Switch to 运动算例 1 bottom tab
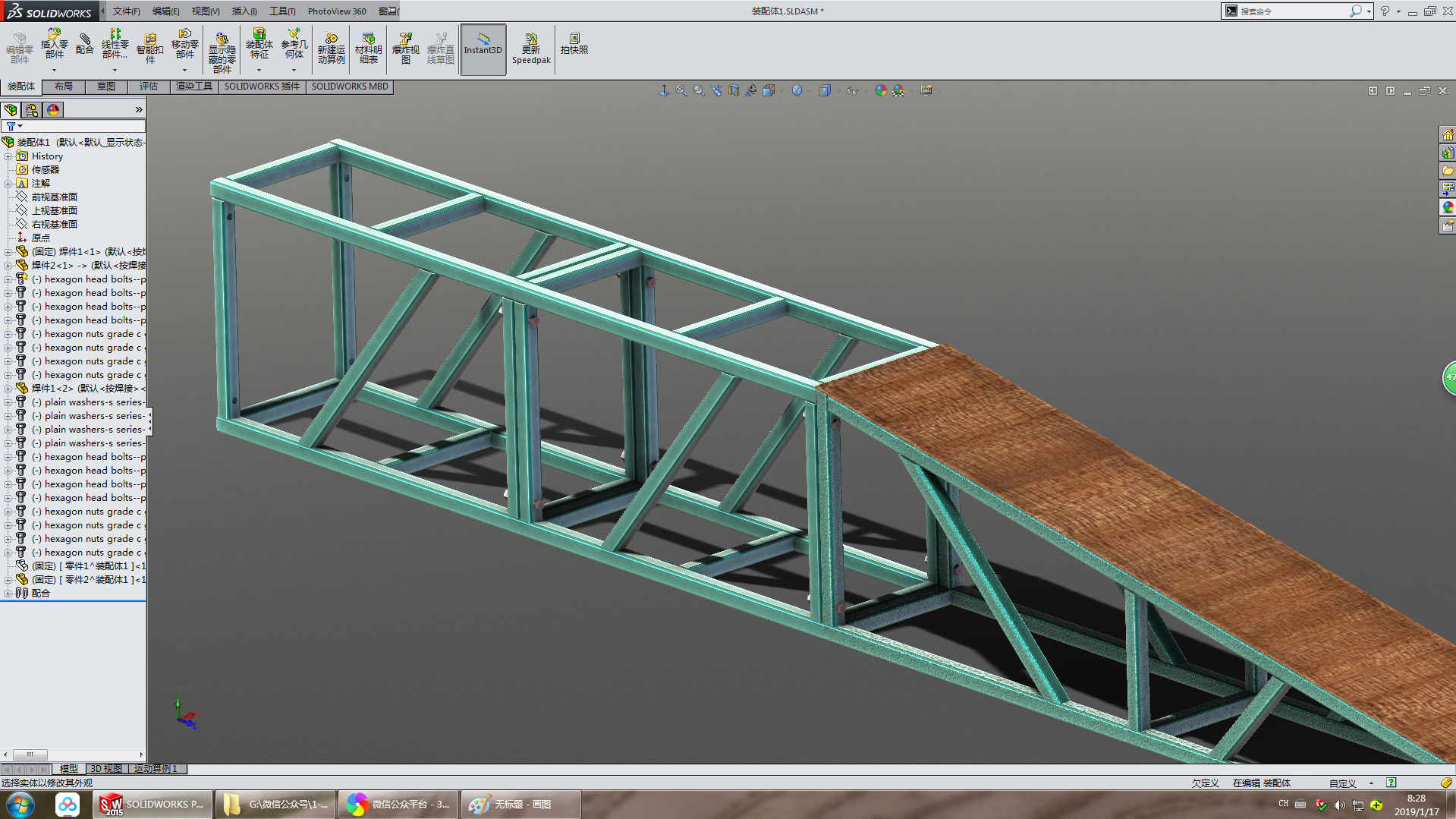This screenshot has width=1456, height=819. [156, 769]
